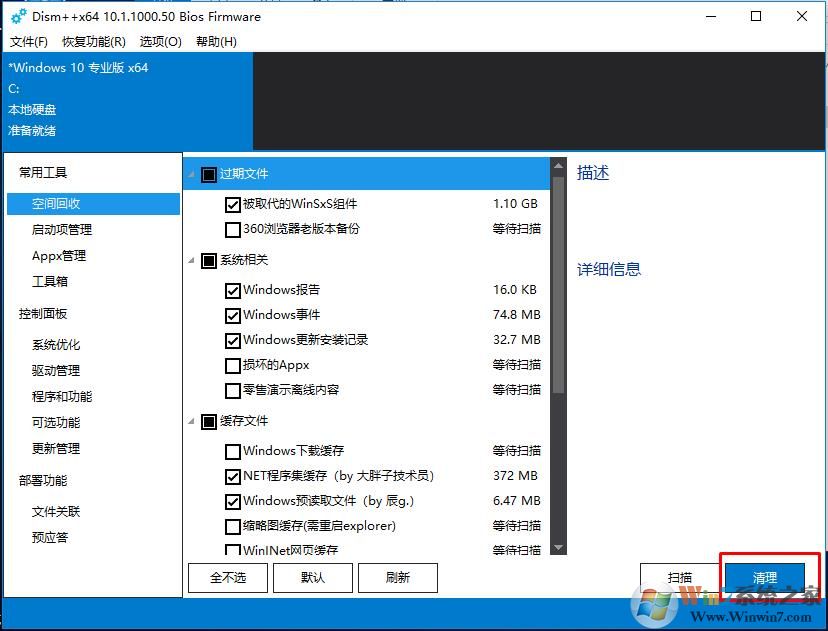Click the 全不选 button
Screen dimensions: 828x631
pyautogui.click(x=228, y=578)
